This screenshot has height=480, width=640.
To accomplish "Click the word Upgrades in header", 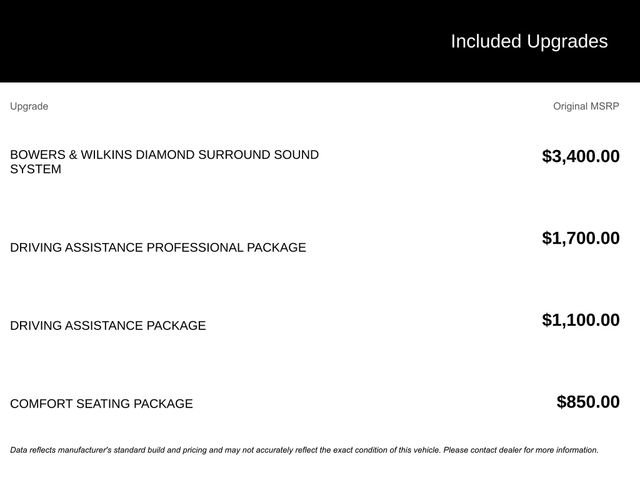I will point(567,42).
